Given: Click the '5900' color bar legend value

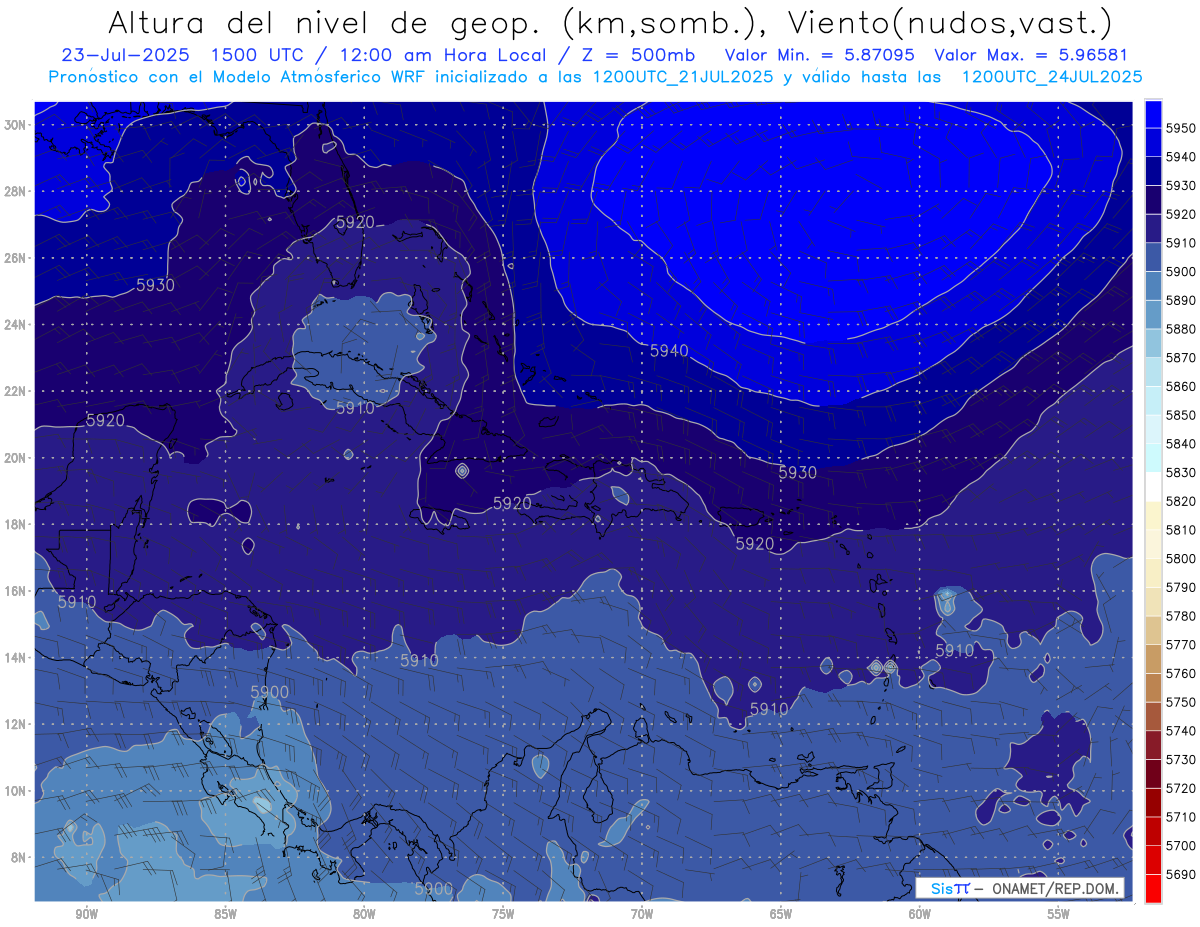Looking at the screenshot, I should click(1181, 272).
